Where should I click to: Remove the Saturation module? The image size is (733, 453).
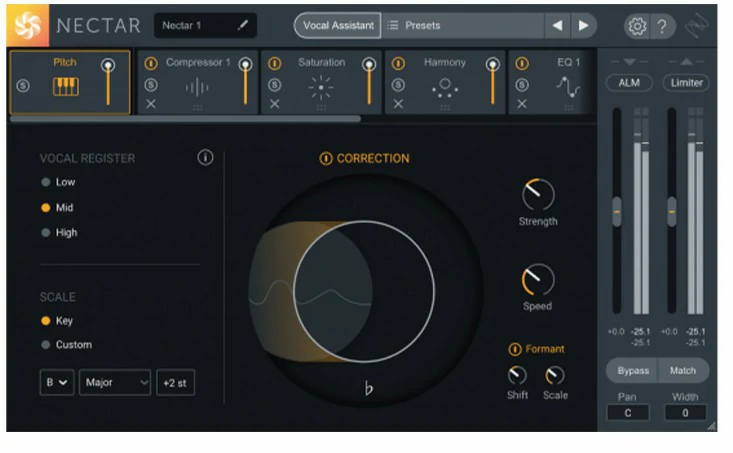[x=274, y=104]
